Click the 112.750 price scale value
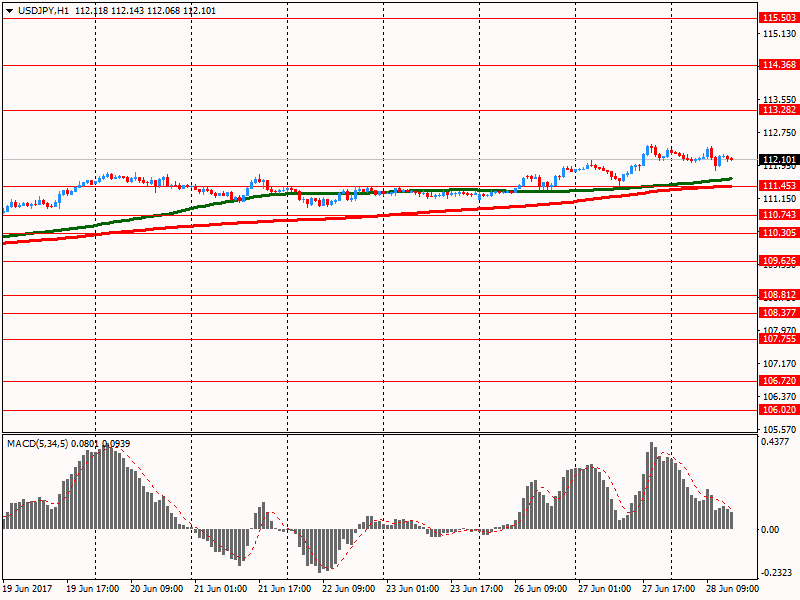Viewport: 800px width, 600px height. click(x=779, y=133)
